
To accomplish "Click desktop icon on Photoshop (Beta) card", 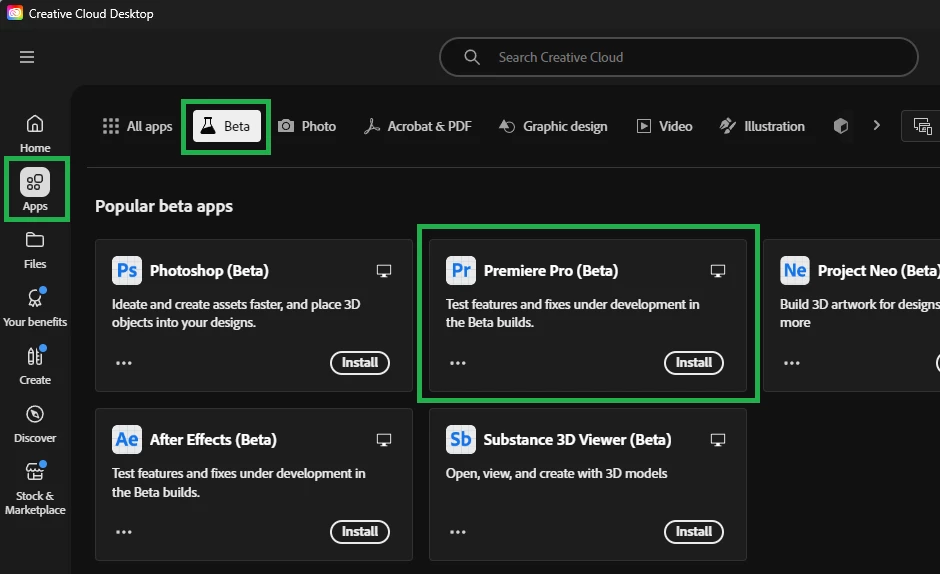I will coord(384,271).
